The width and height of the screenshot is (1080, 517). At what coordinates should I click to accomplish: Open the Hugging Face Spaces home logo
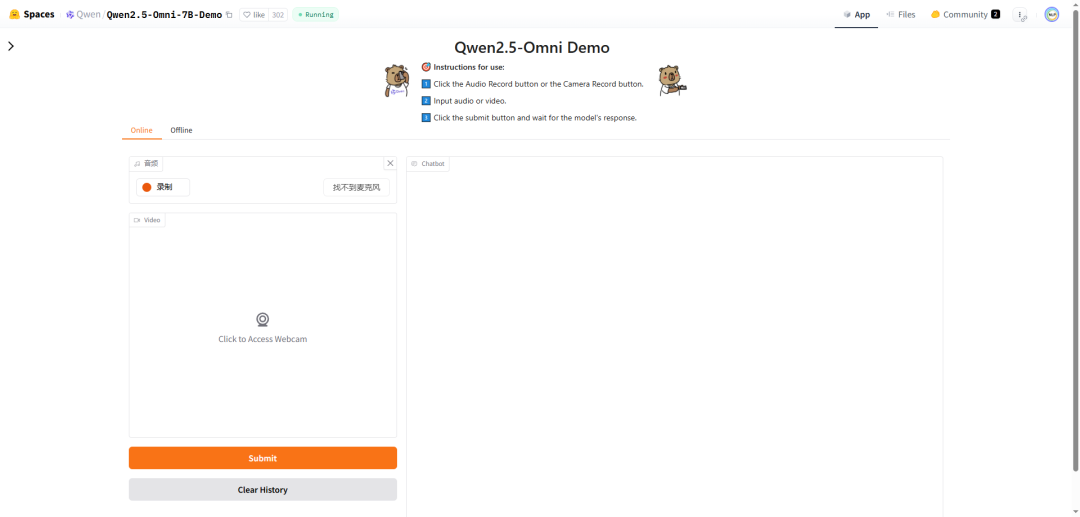[x=32, y=14]
